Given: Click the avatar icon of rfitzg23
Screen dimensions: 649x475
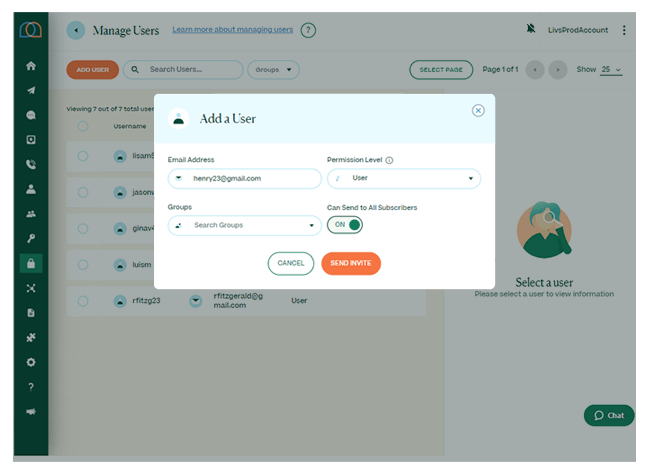Looking at the screenshot, I should pos(120,301).
